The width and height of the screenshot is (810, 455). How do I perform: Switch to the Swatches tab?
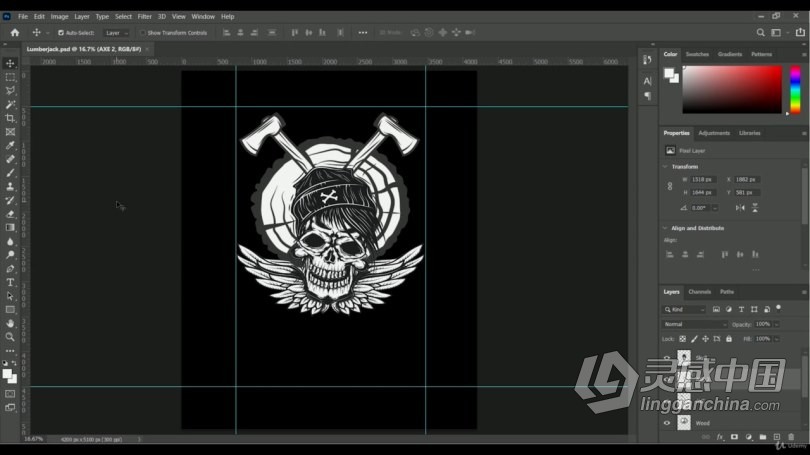(x=697, y=54)
